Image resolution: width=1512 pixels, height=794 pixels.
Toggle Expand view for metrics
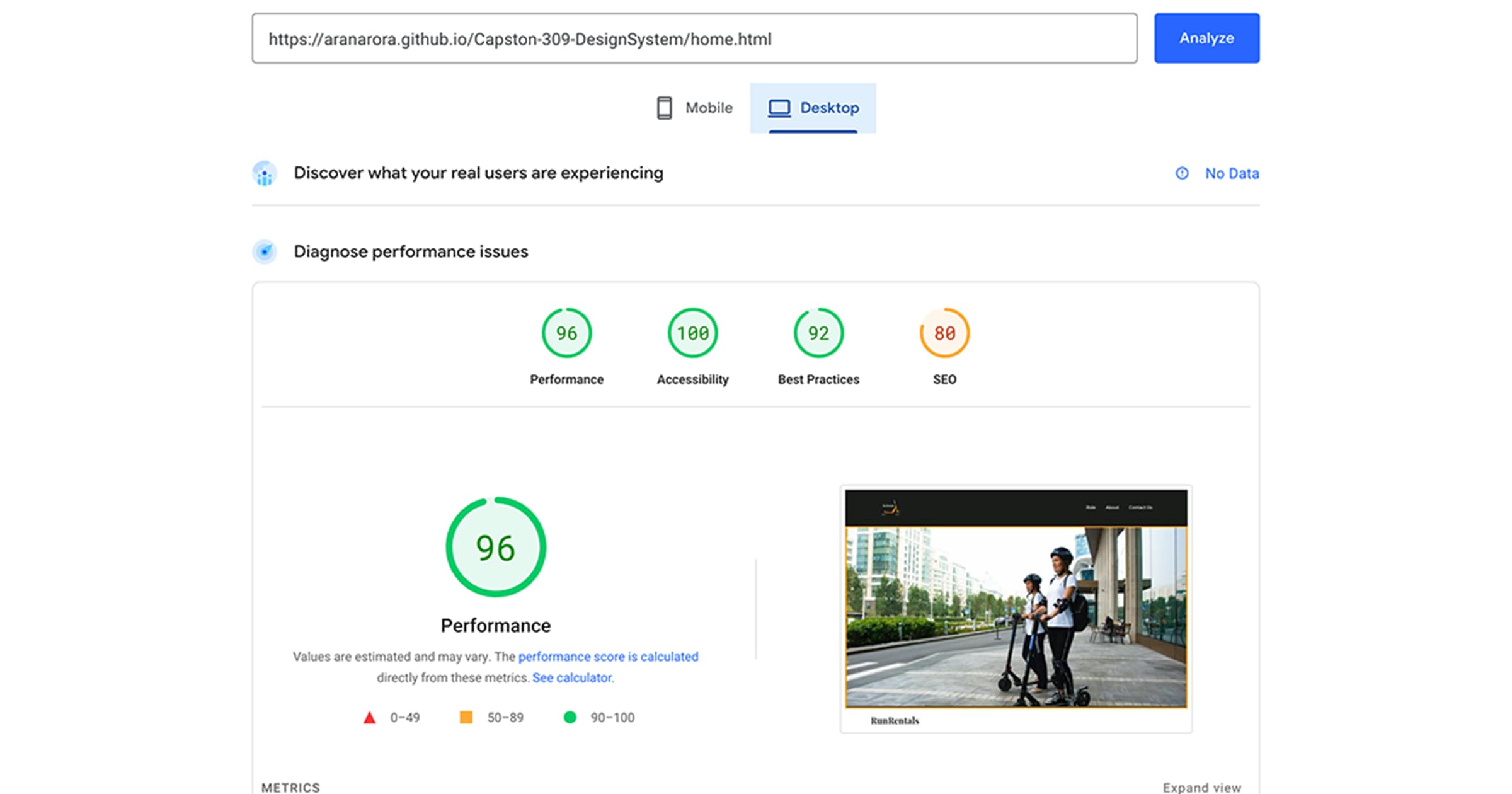(1201, 788)
